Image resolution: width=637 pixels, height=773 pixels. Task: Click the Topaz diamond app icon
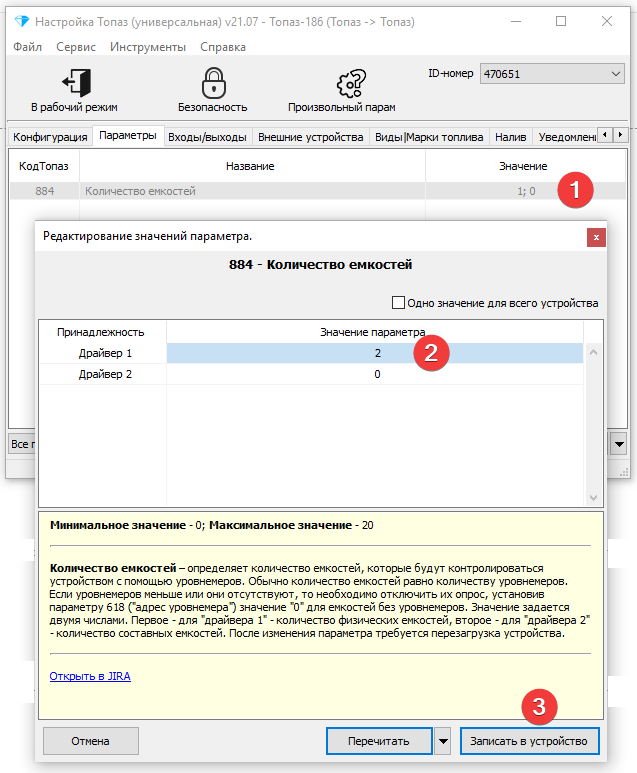pos(22,21)
